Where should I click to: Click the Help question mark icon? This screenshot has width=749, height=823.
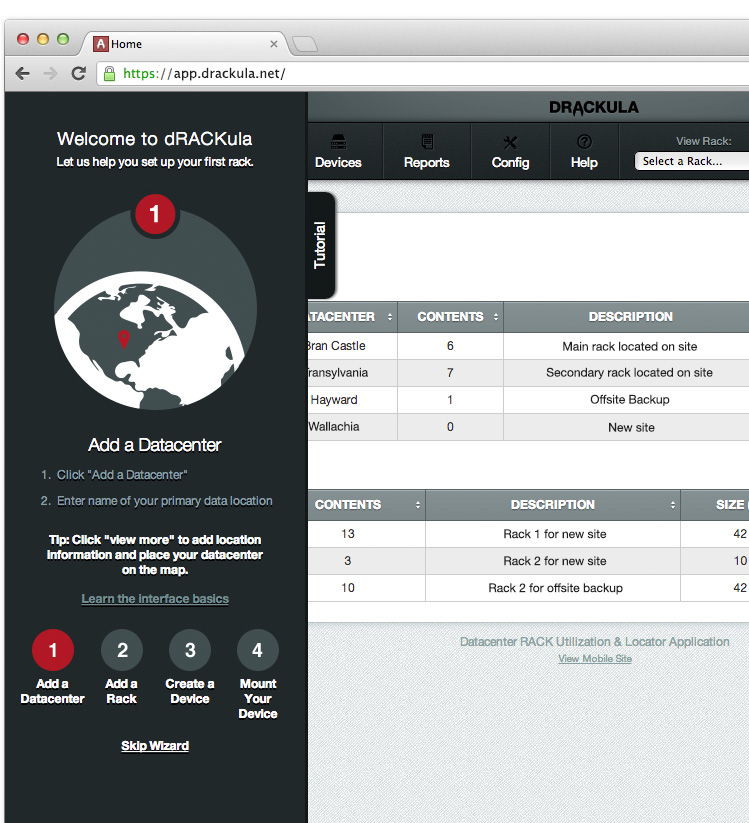[x=584, y=142]
